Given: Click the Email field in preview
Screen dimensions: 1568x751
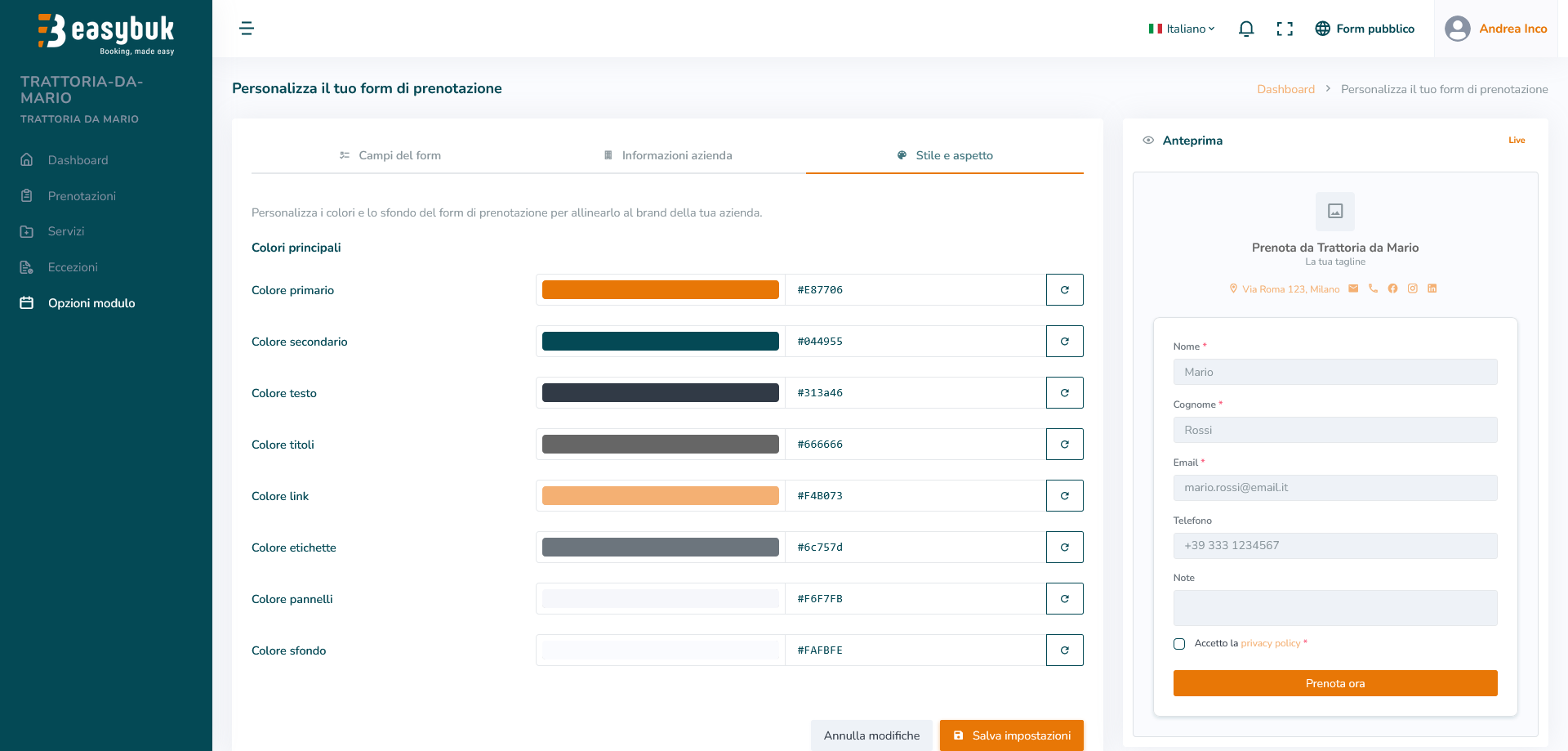Looking at the screenshot, I should pyautogui.click(x=1335, y=488).
